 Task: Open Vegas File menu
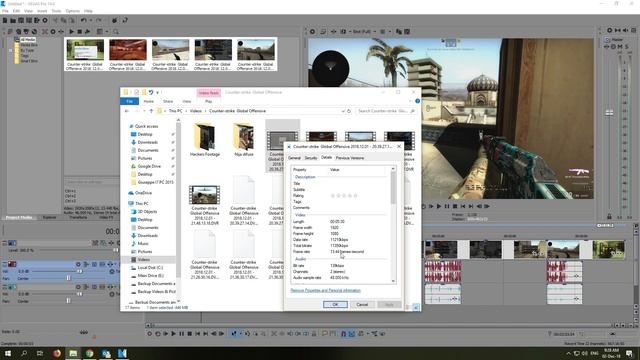5,11
